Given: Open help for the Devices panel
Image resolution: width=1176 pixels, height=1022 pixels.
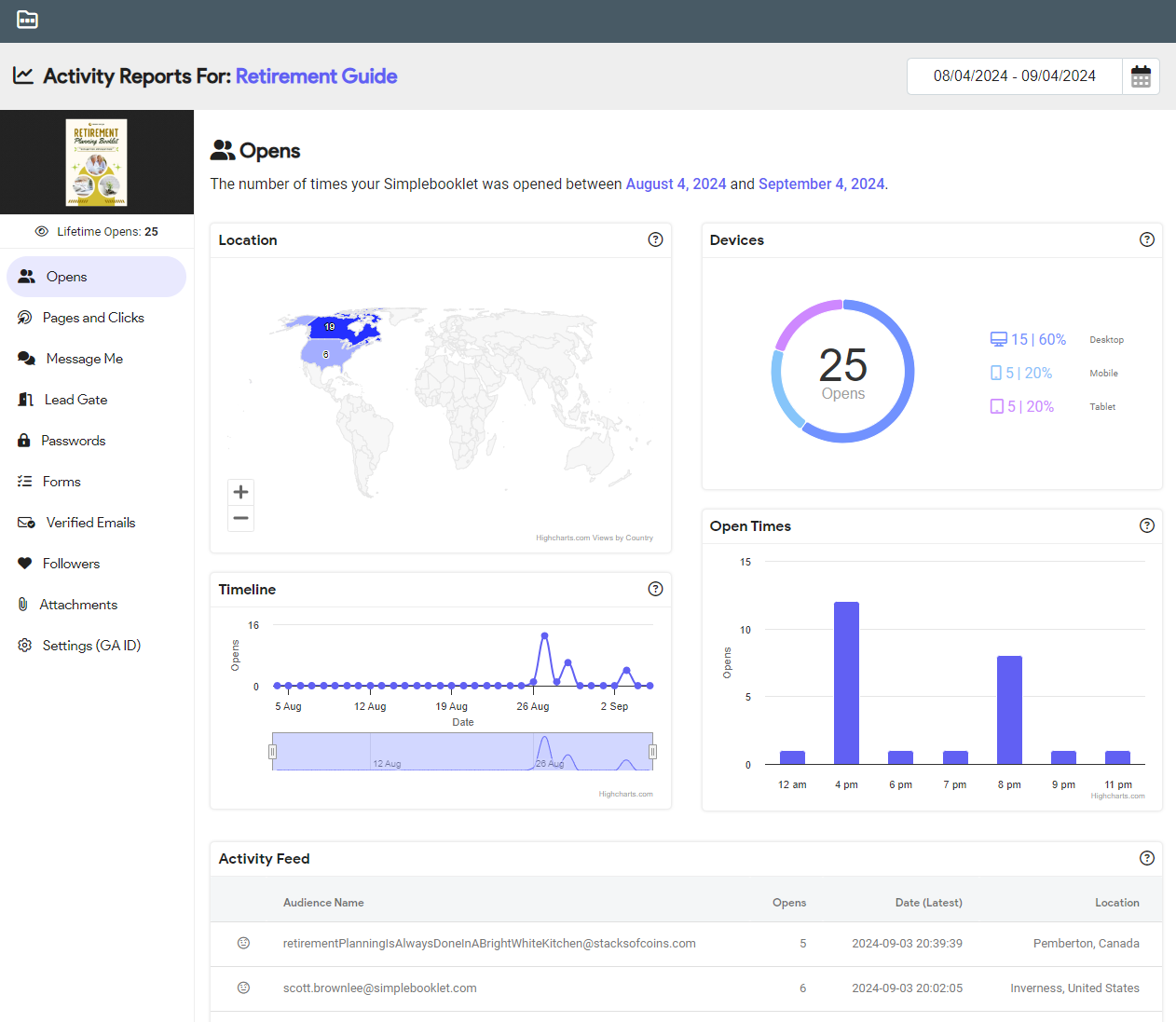Looking at the screenshot, I should pos(1146,239).
